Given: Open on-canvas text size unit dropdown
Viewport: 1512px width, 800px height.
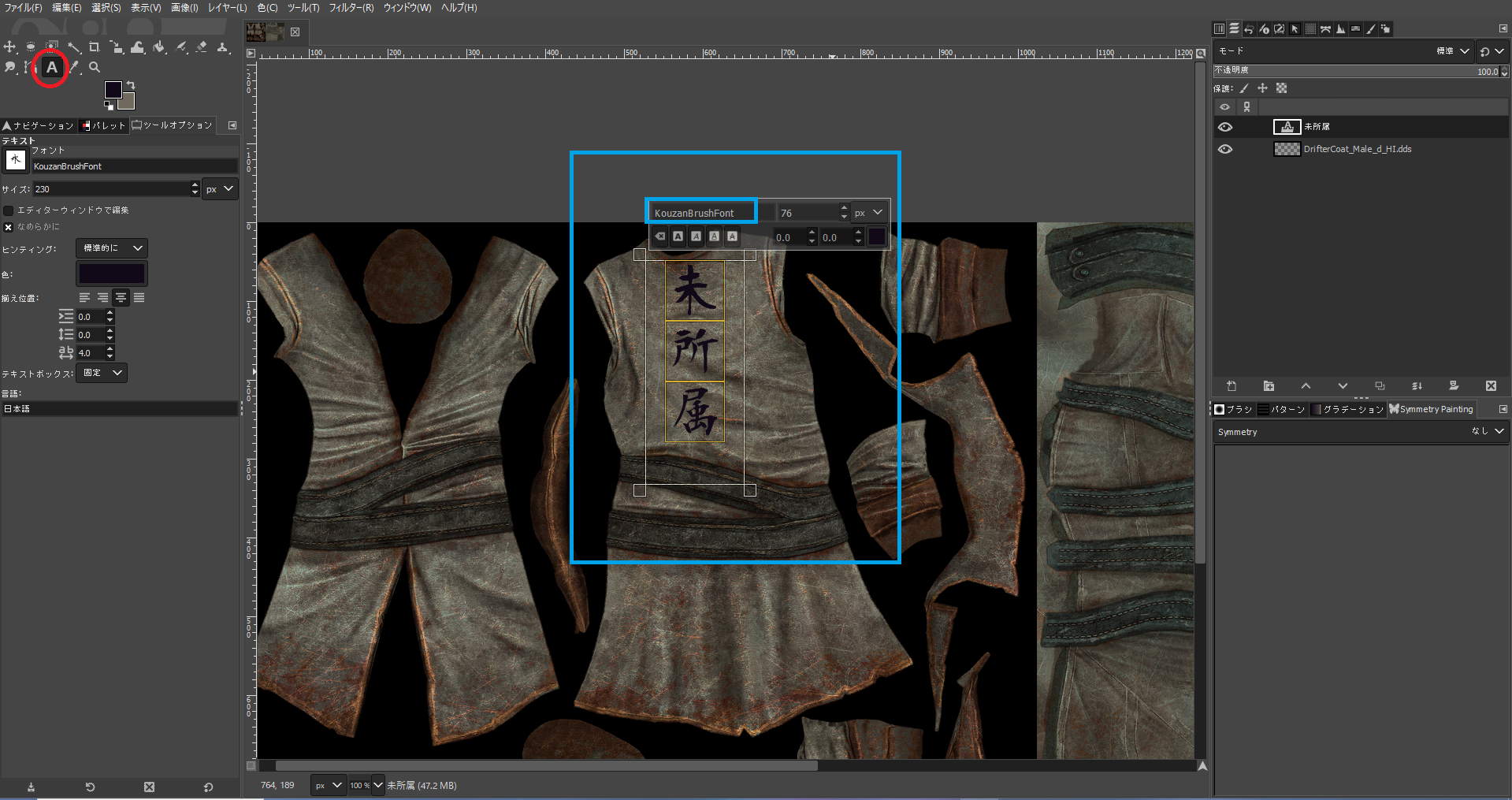Looking at the screenshot, I should tap(869, 213).
